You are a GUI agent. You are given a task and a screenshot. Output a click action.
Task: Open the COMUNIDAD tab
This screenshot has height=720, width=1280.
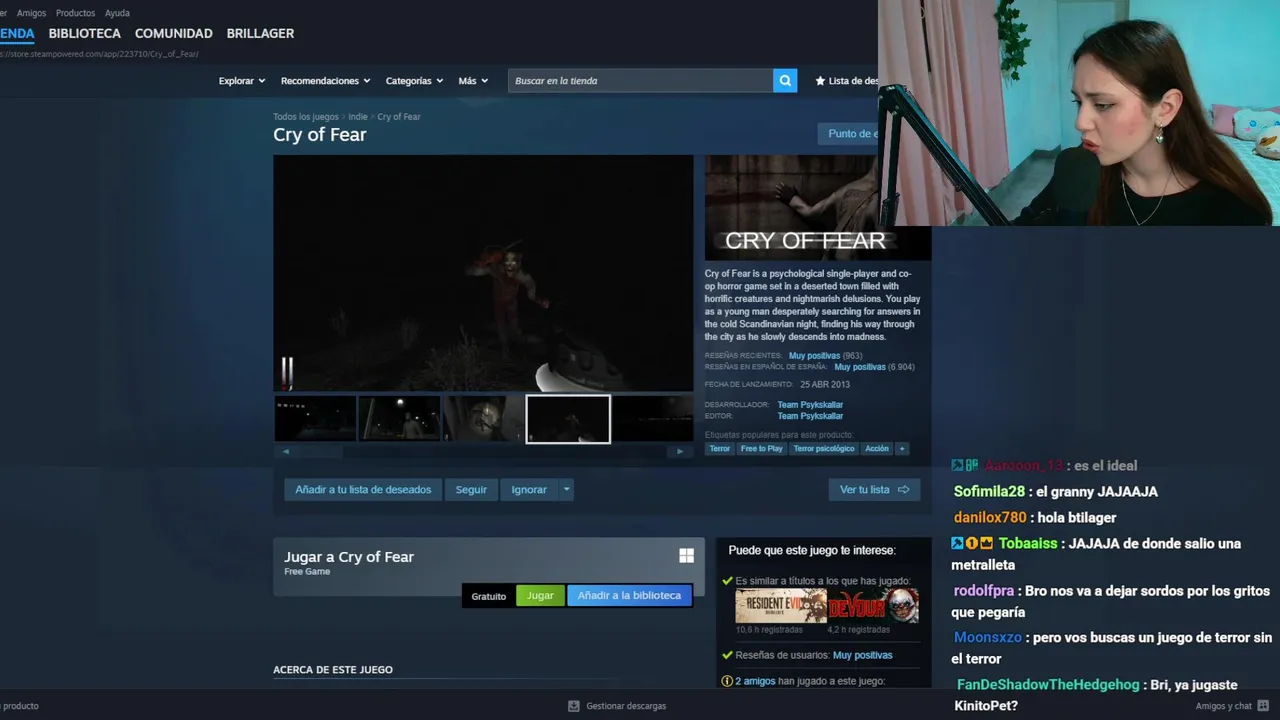(174, 33)
